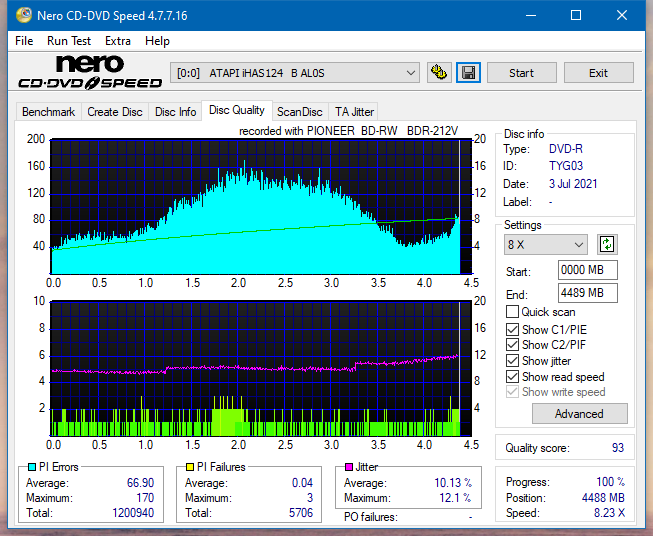Viewport: 653px width, 536px height.
Task: Toggle Show read speed checkbox
Action: click(512, 376)
